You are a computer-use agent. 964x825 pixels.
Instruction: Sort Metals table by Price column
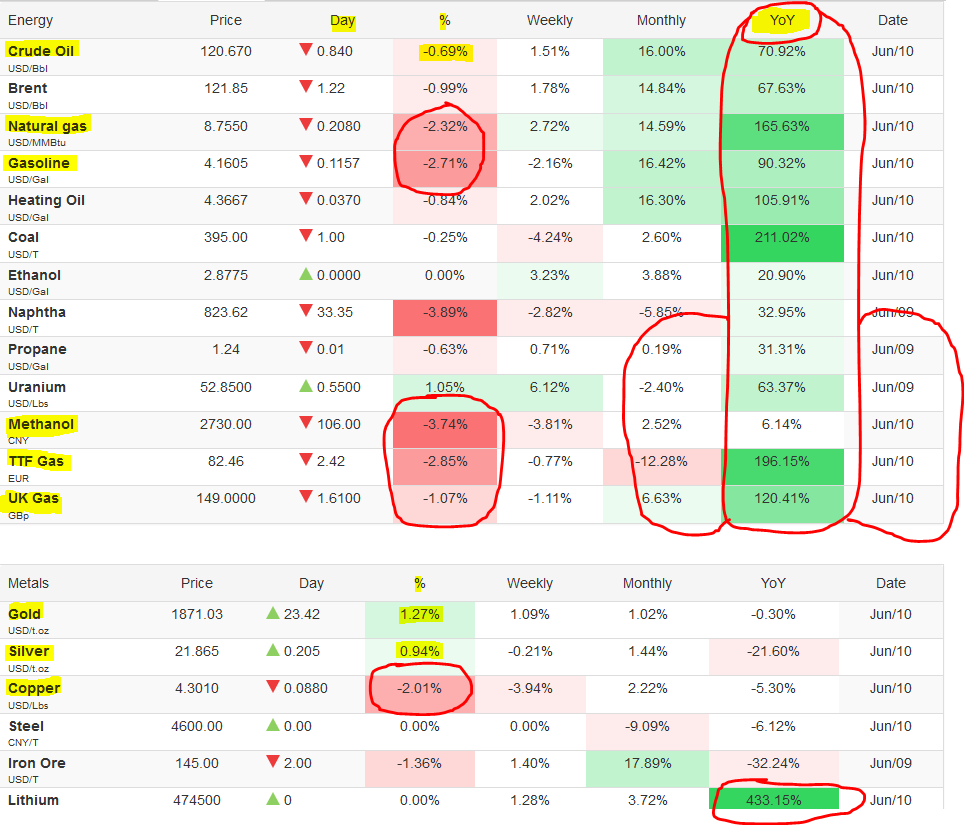[x=197, y=583]
